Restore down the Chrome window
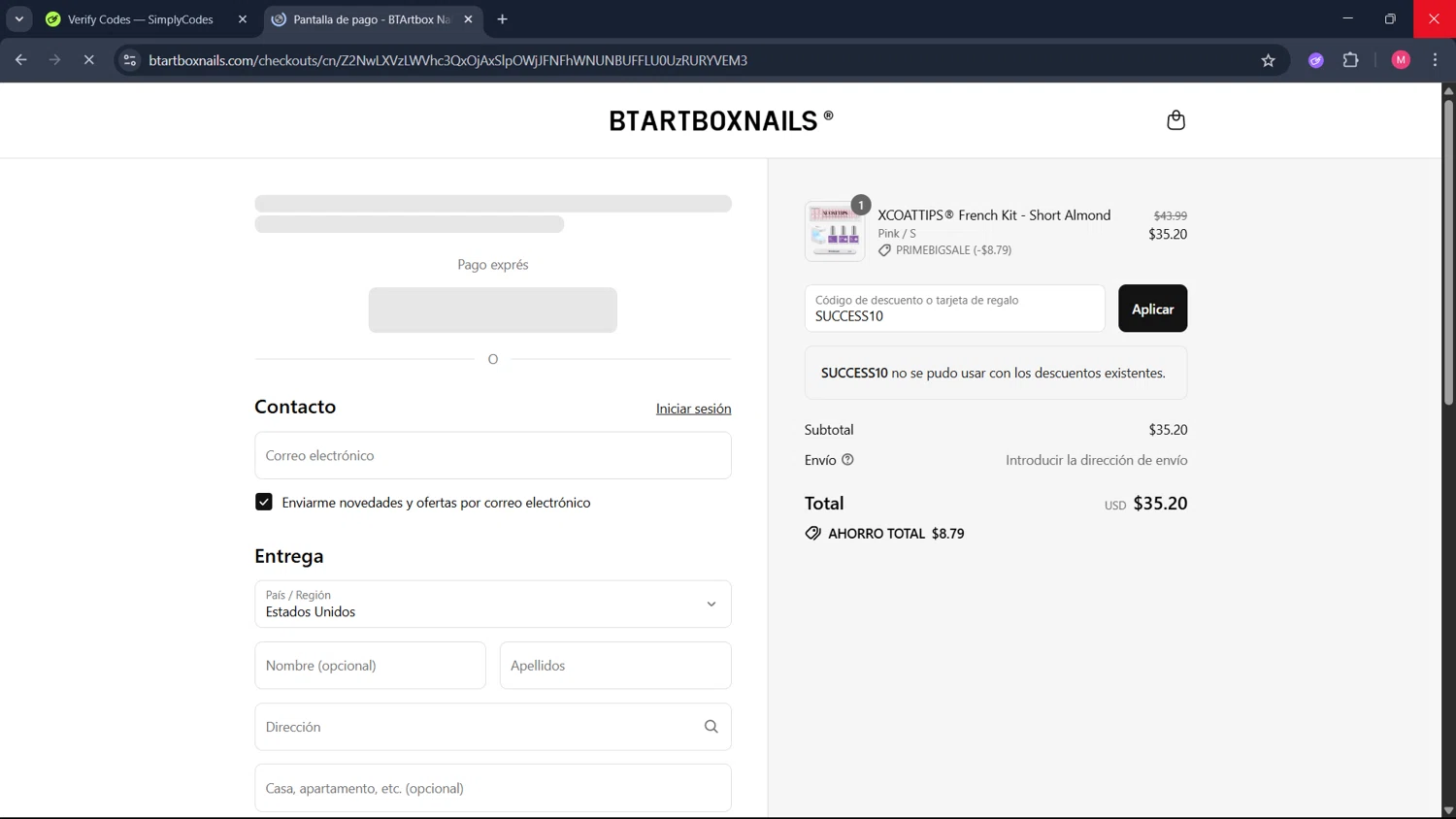 point(1390,18)
